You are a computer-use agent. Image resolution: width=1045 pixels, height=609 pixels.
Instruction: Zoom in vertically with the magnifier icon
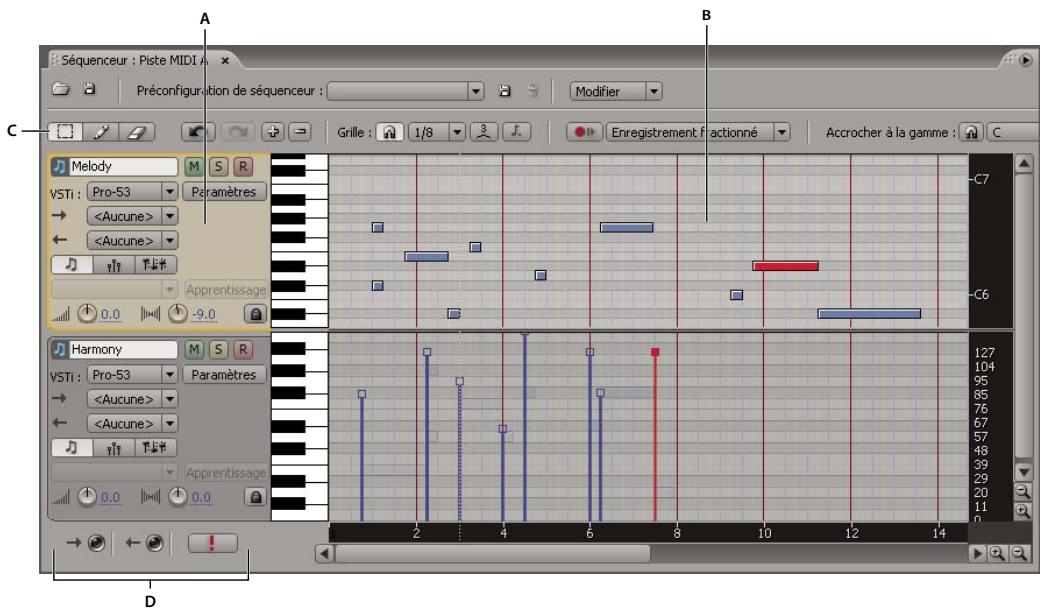pos(1023,512)
